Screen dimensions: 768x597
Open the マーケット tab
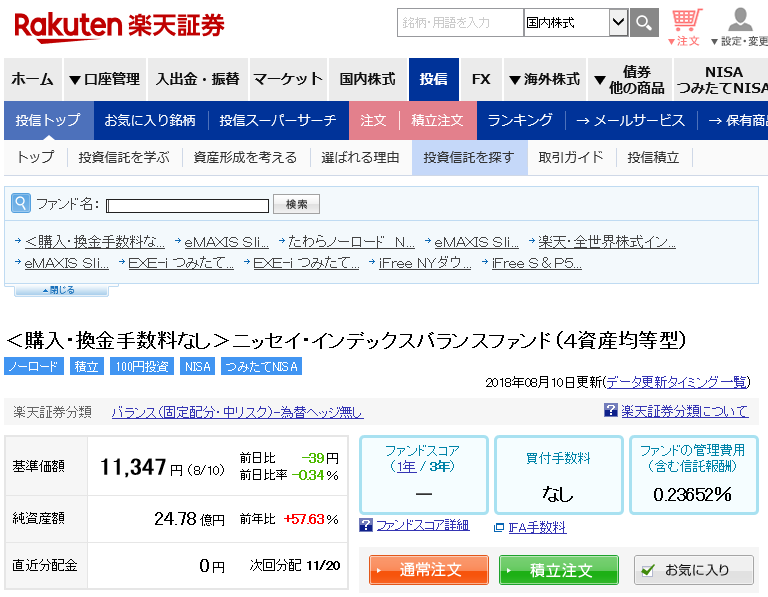click(288, 79)
